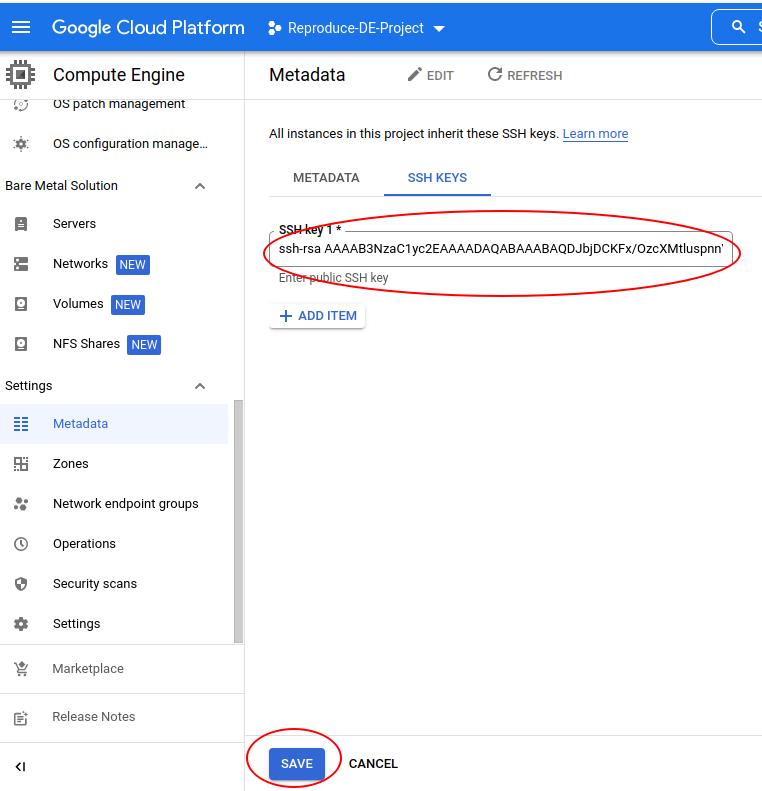This screenshot has width=762, height=791.
Task: Click the Refresh circular arrow icon
Action: click(495, 75)
